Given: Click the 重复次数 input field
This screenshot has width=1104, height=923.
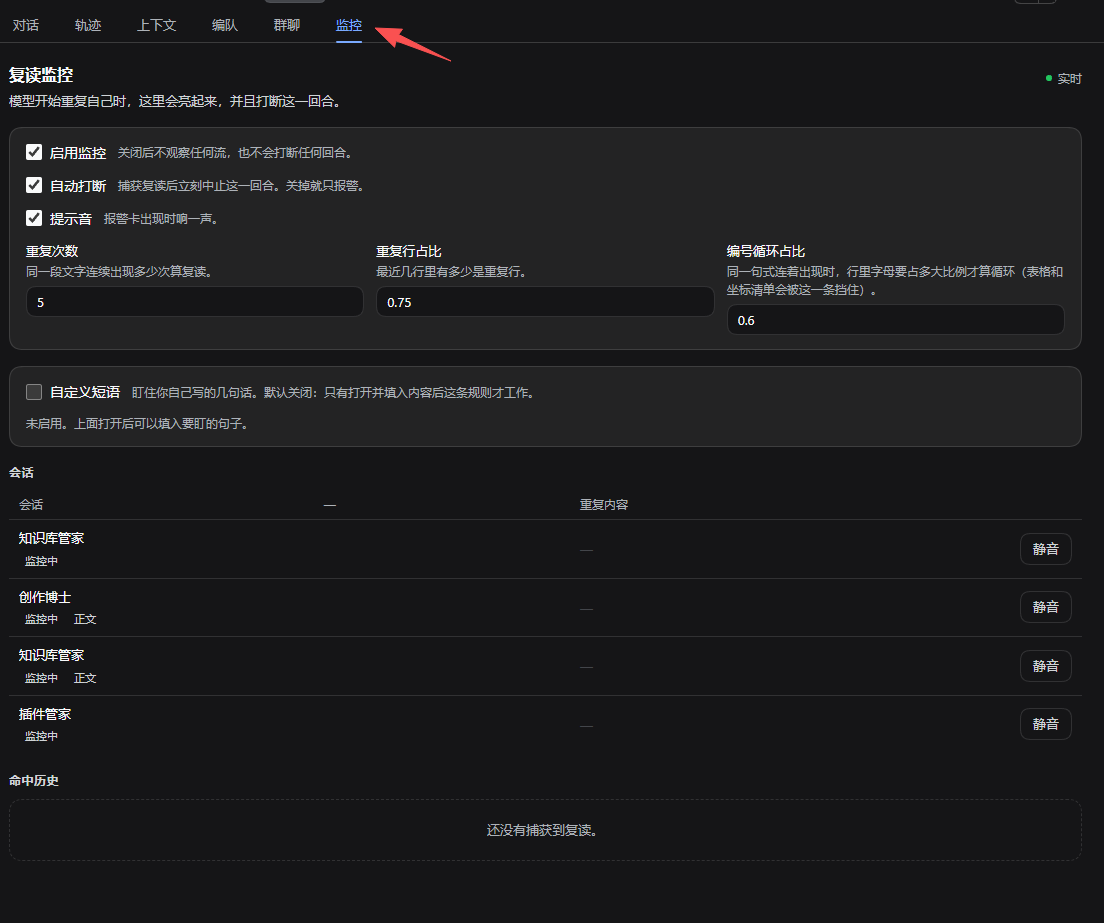Looking at the screenshot, I should pyautogui.click(x=194, y=302).
